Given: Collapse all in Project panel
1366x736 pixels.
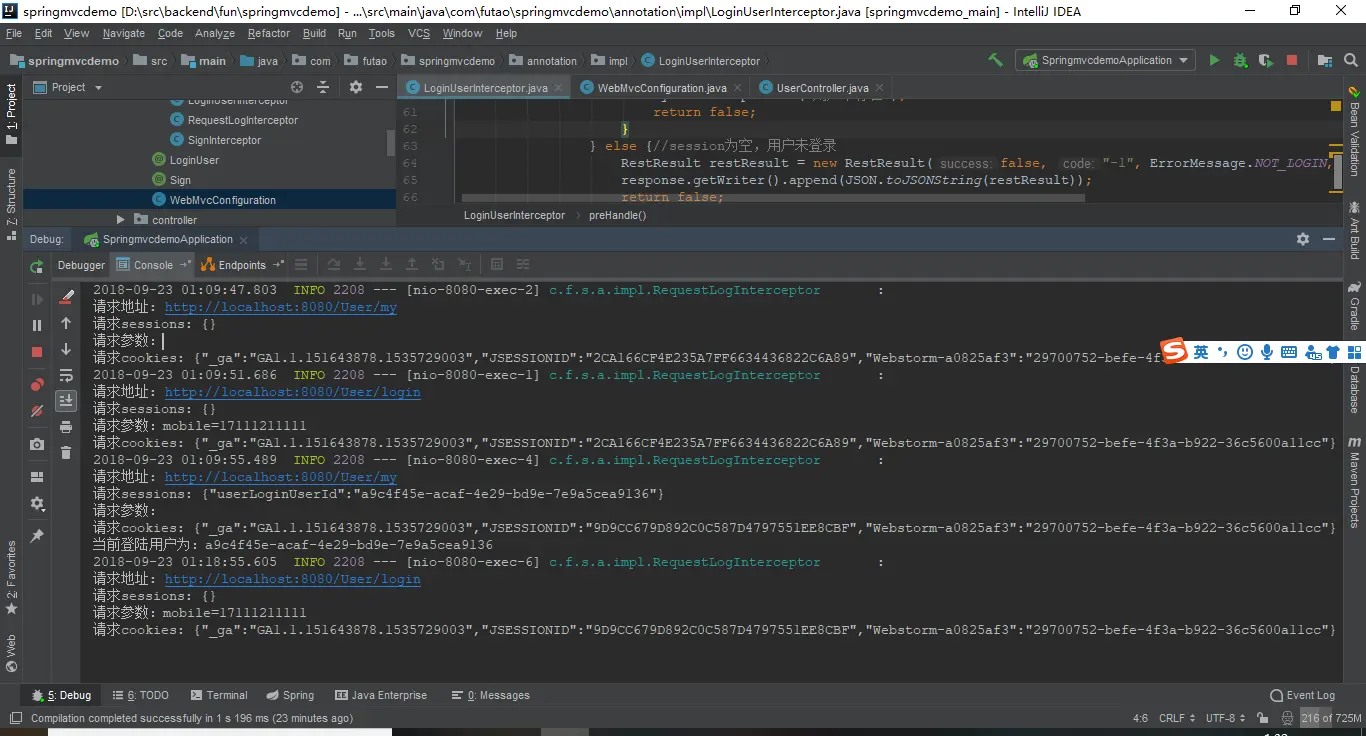Looking at the screenshot, I should pos(323,87).
